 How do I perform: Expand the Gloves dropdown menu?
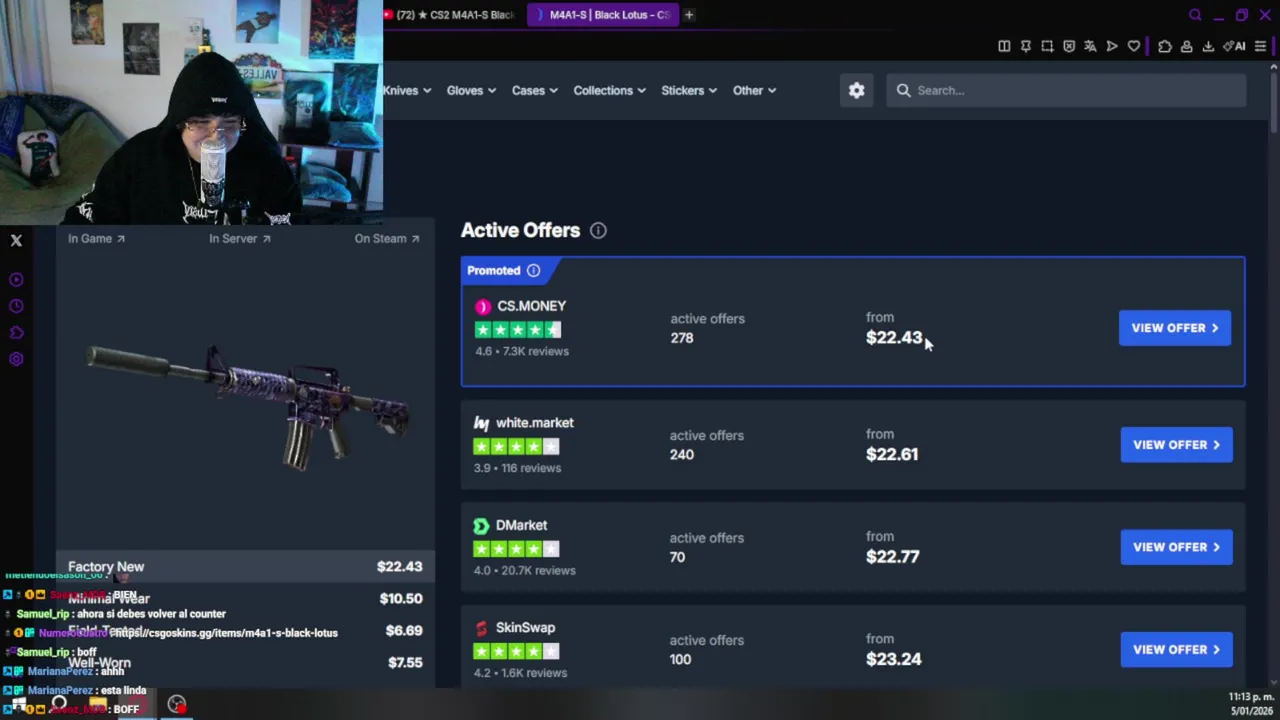(x=471, y=90)
